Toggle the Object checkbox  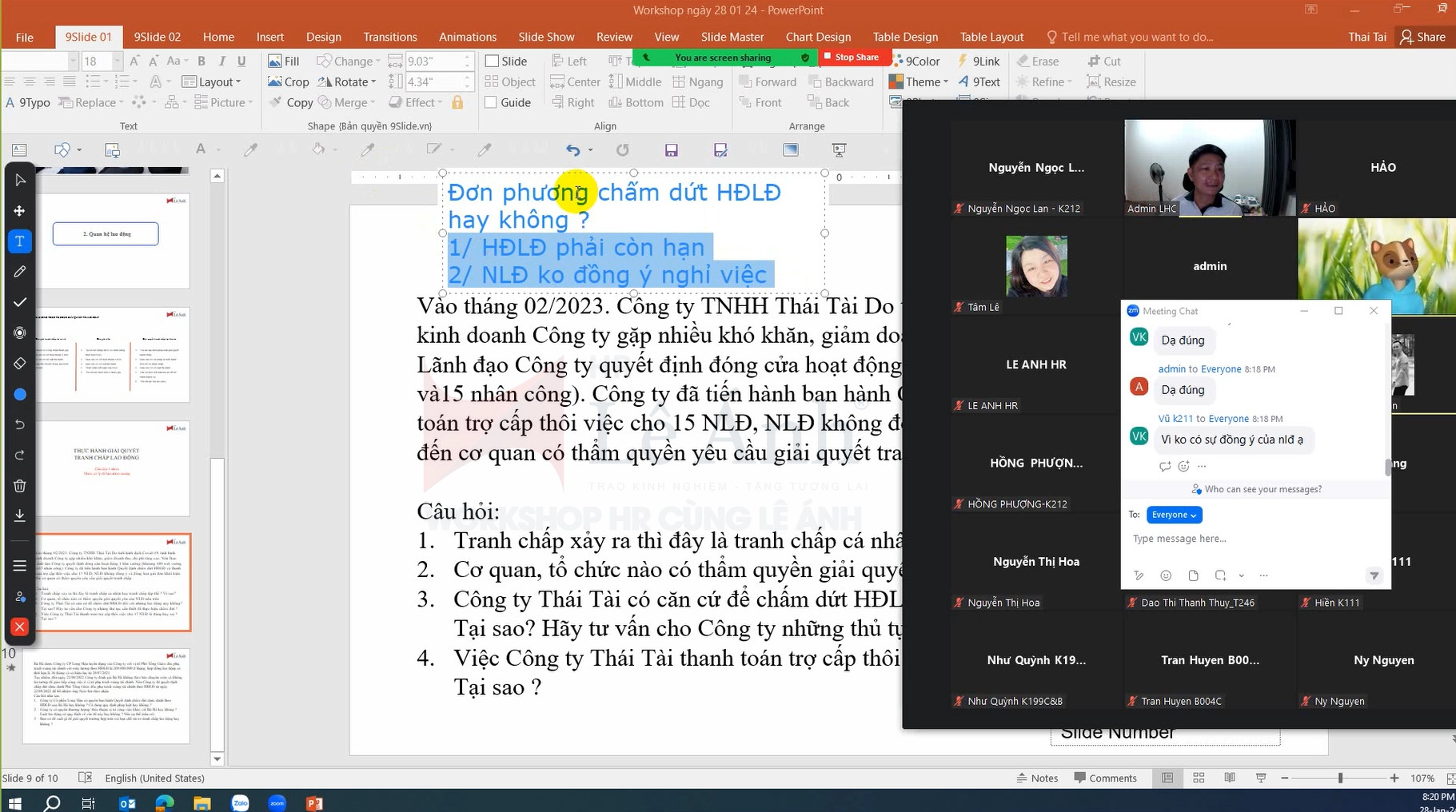[493, 82]
